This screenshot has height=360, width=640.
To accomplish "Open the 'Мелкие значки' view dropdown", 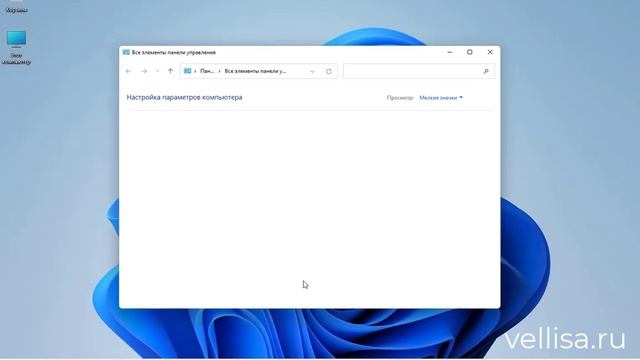I will coord(441,98).
